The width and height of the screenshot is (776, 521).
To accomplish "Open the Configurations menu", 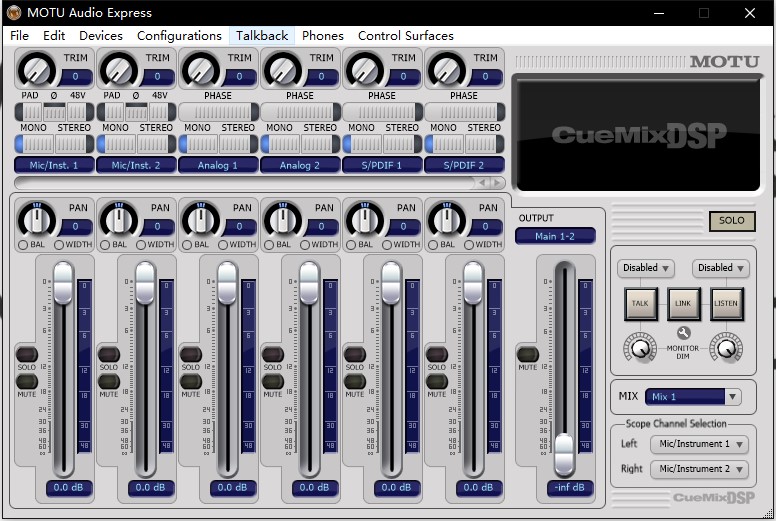I will click(179, 36).
